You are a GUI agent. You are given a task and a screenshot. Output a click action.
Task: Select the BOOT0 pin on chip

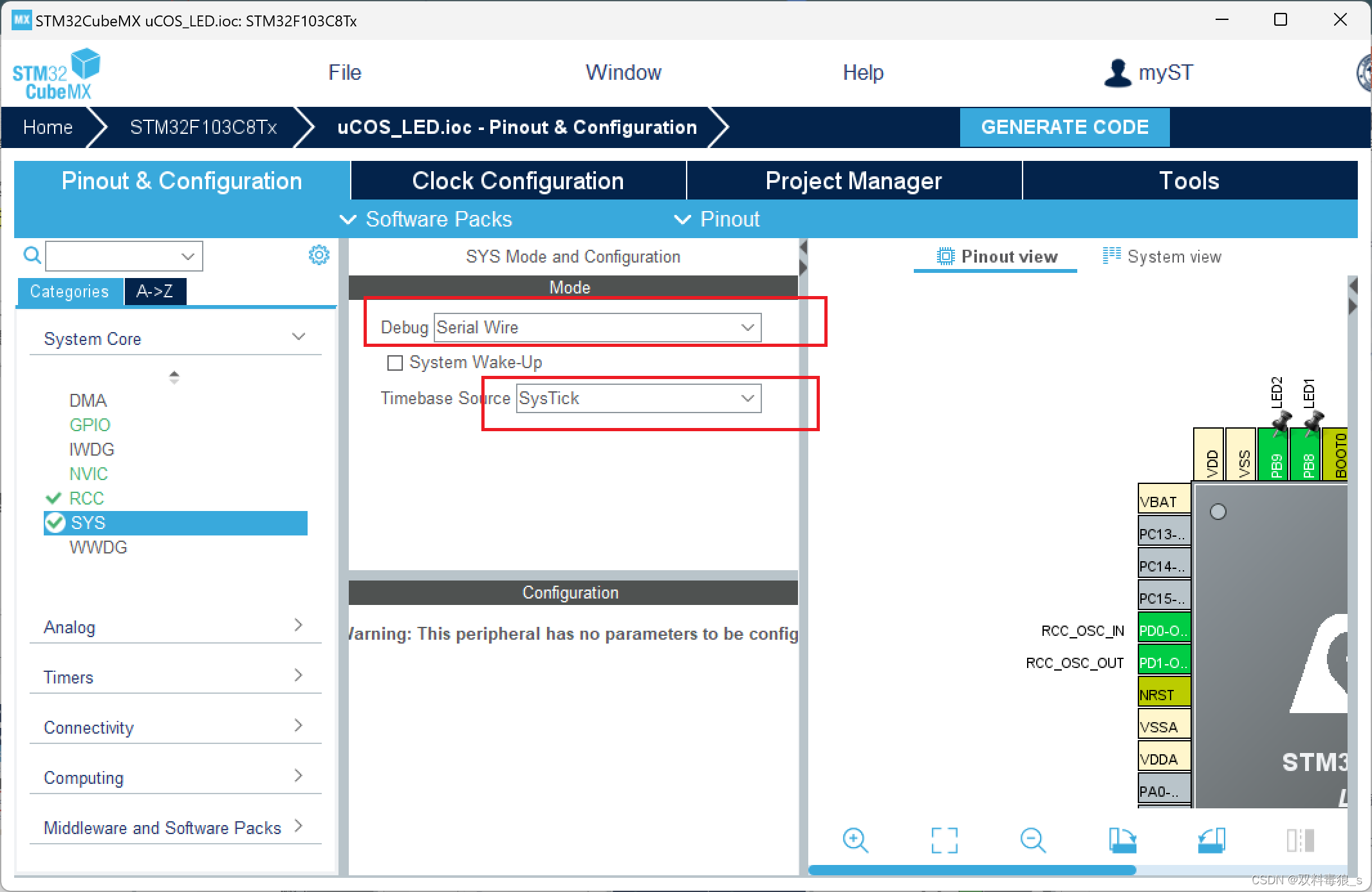click(x=1335, y=454)
